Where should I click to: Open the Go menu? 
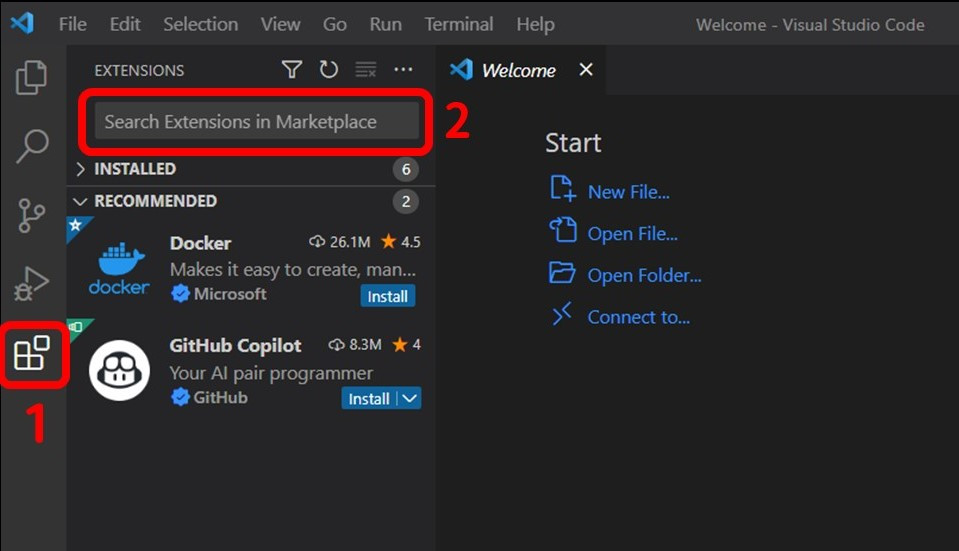tap(335, 24)
